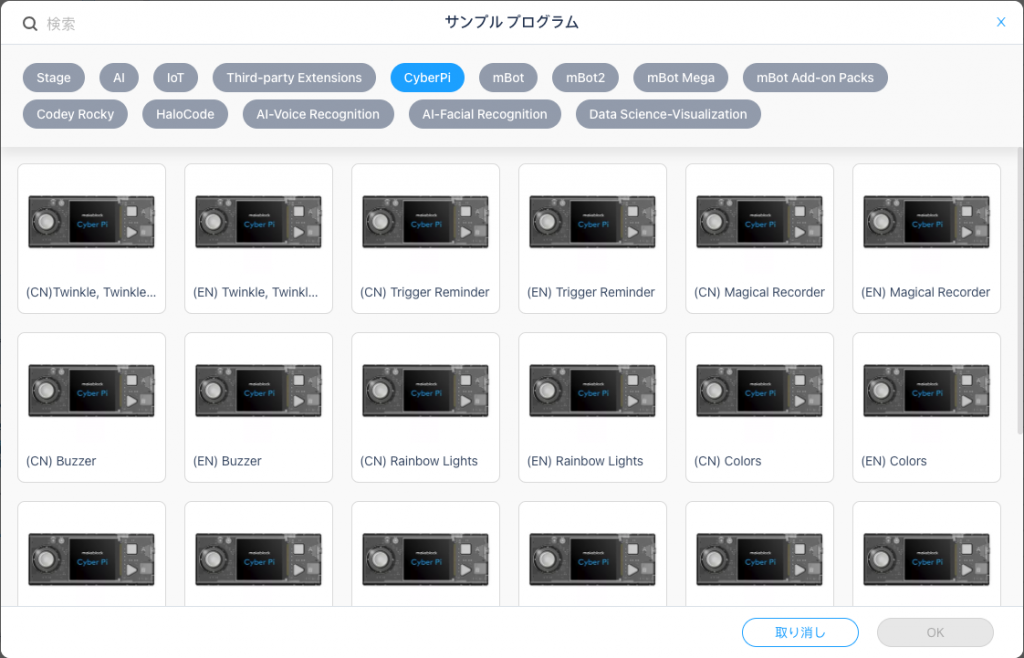Choose the mBot2 category
The width and height of the screenshot is (1024, 658).
pyautogui.click(x=585, y=78)
